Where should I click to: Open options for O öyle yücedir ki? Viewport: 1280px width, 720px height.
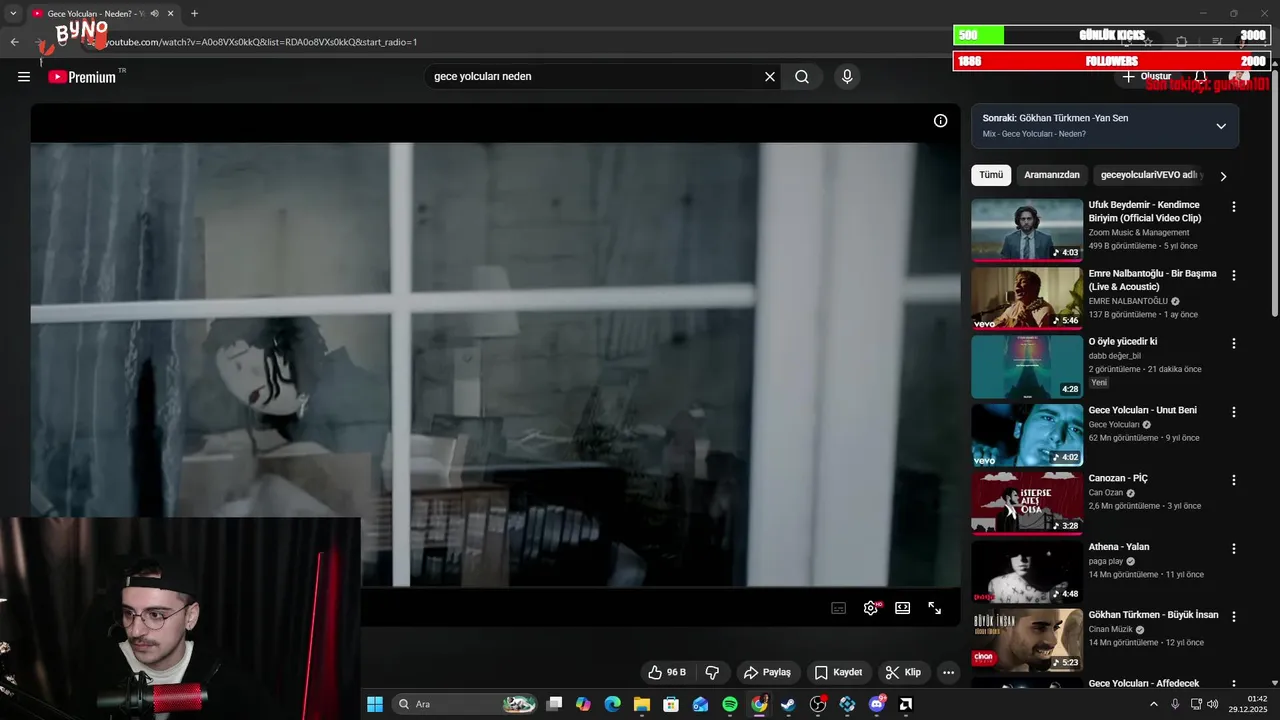pos(1233,343)
